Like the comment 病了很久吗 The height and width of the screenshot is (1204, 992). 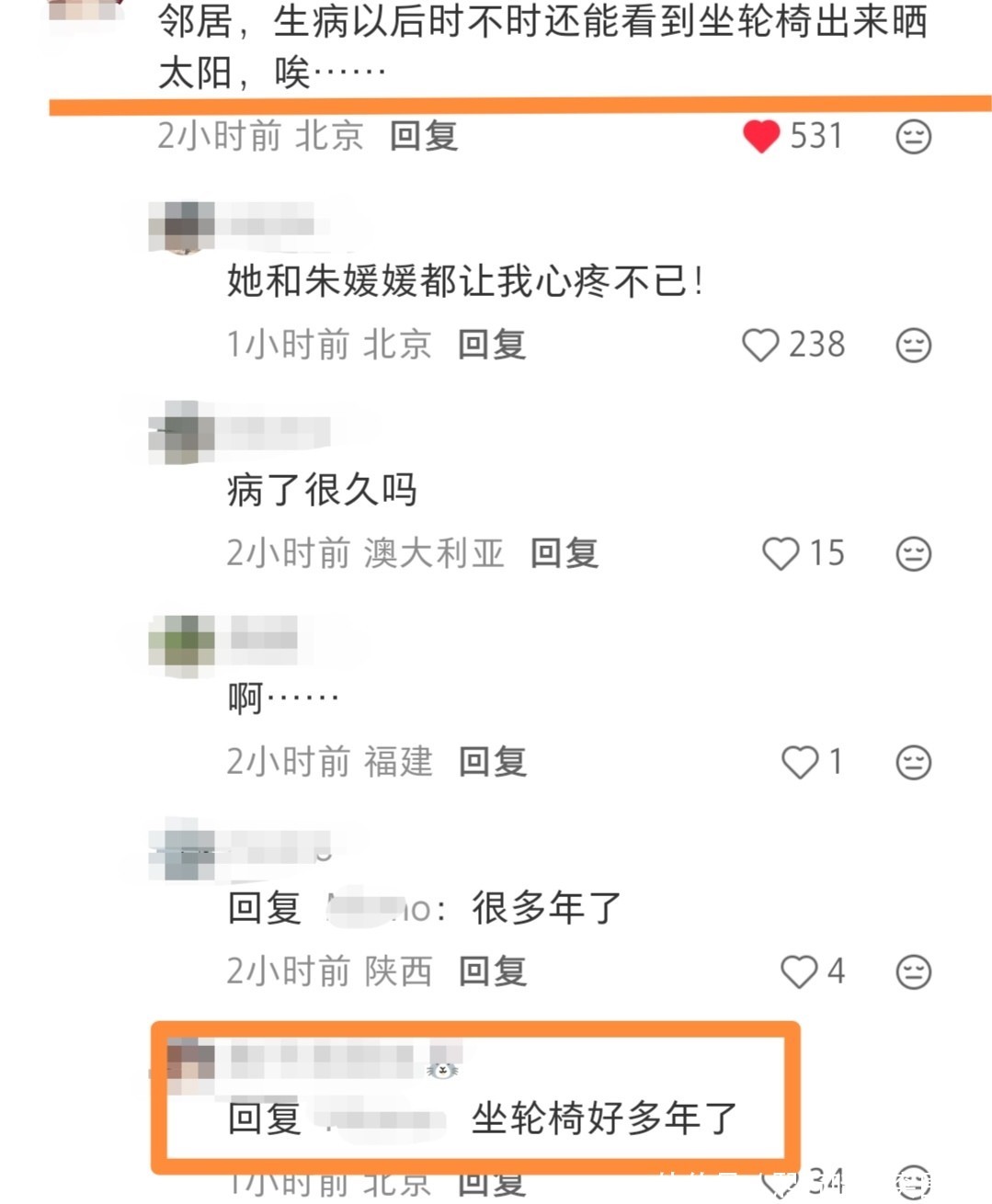pyautogui.click(x=781, y=554)
